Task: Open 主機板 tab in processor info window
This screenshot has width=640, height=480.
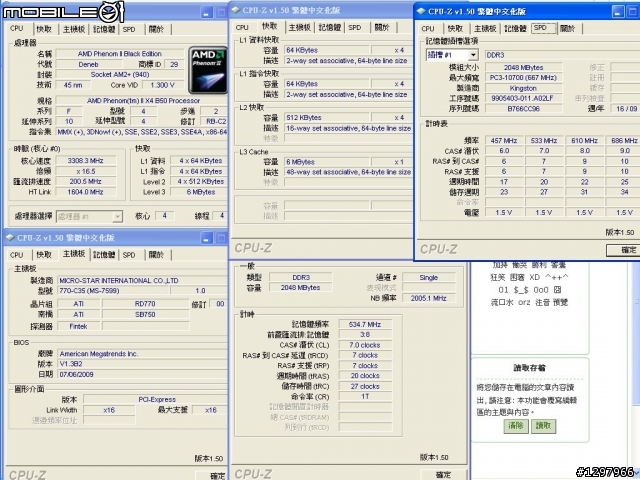Action: (74, 29)
